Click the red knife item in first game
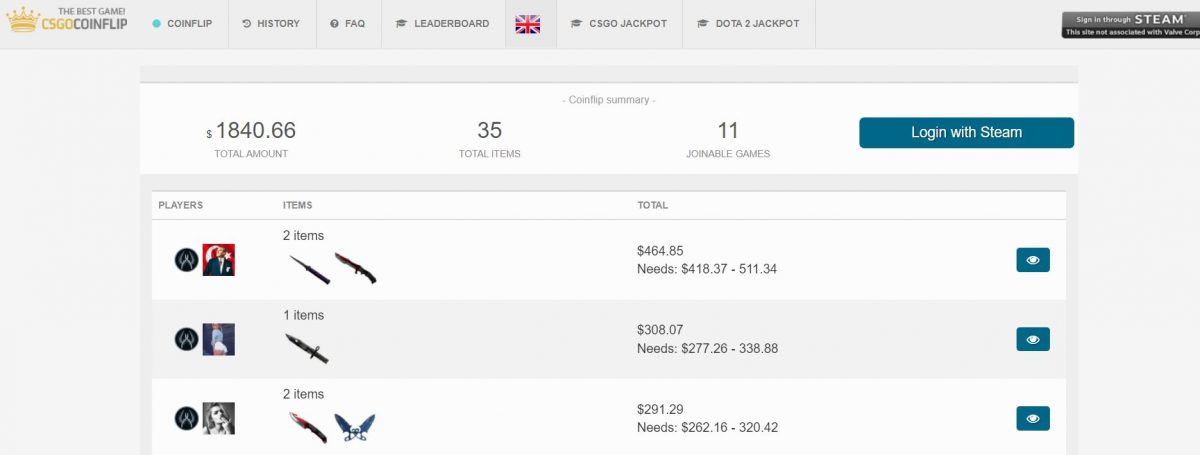The image size is (1200, 455). (355, 268)
